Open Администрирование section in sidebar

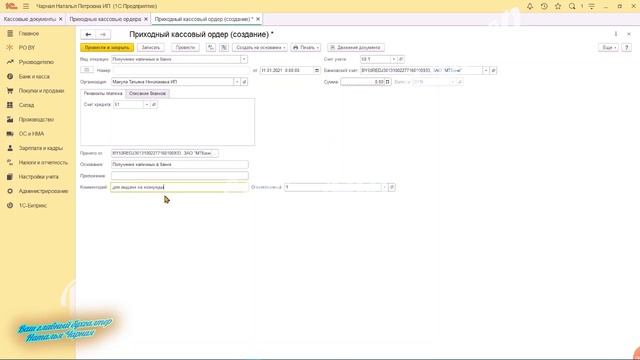point(43,191)
